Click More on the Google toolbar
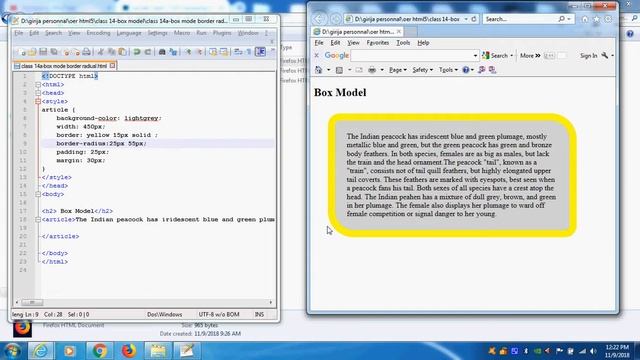 [x=530, y=56]
